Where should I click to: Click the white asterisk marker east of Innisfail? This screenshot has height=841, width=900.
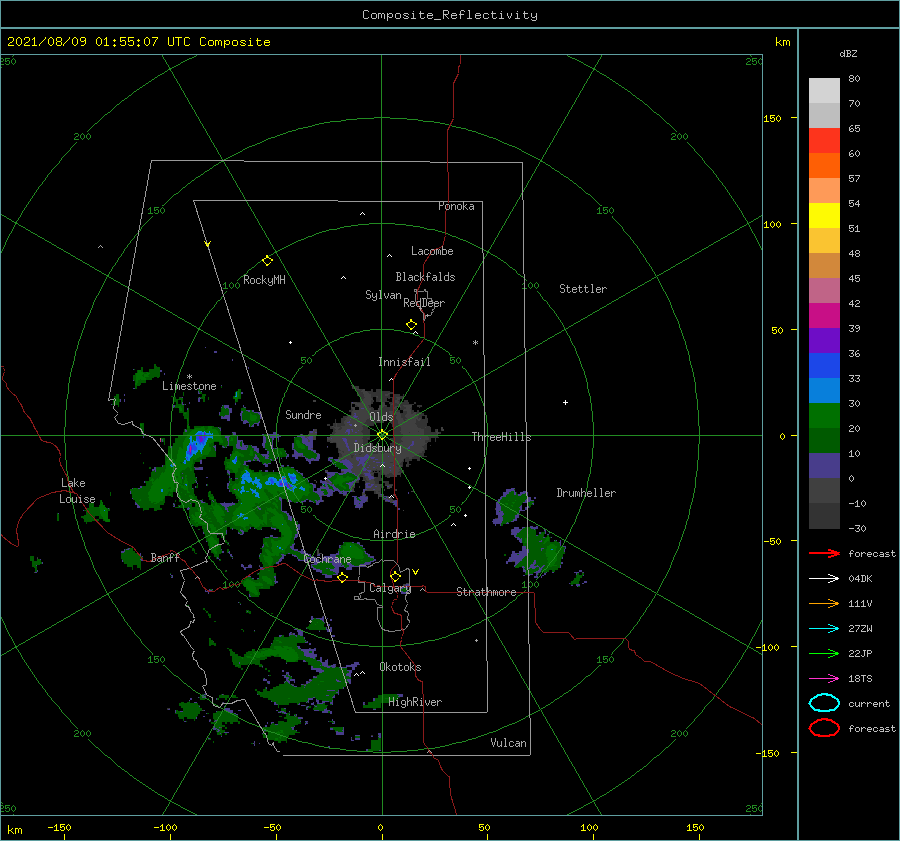(475, 343)
